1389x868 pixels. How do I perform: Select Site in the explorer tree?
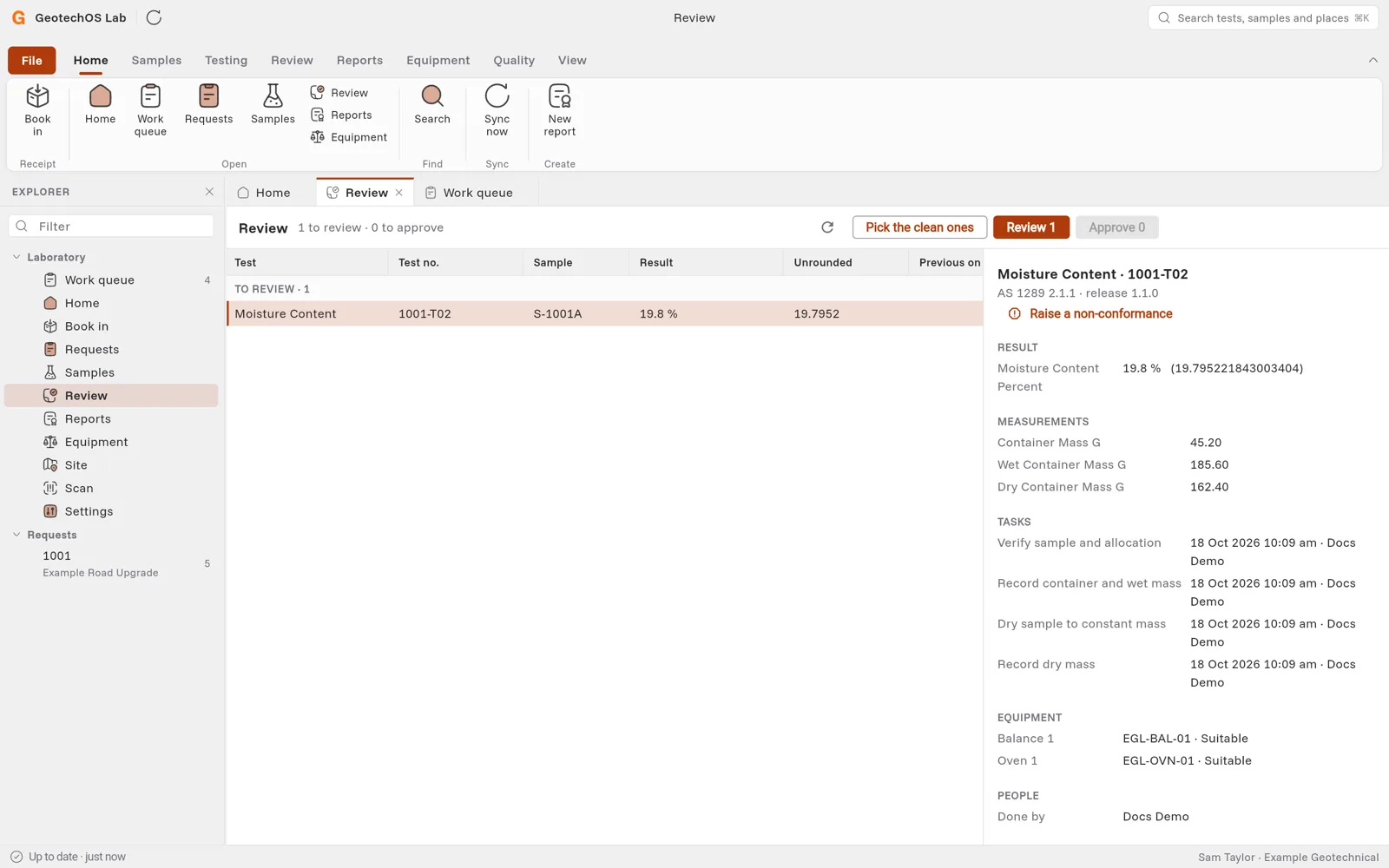click(111, 465)
